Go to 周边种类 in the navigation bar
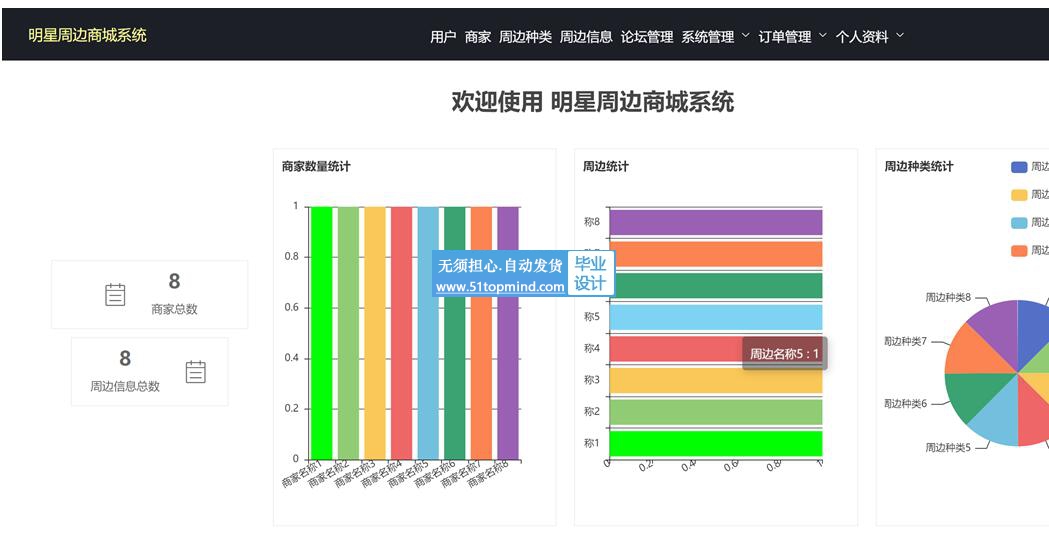Screen dimensions: 1049x547 (x=525, y=37)
